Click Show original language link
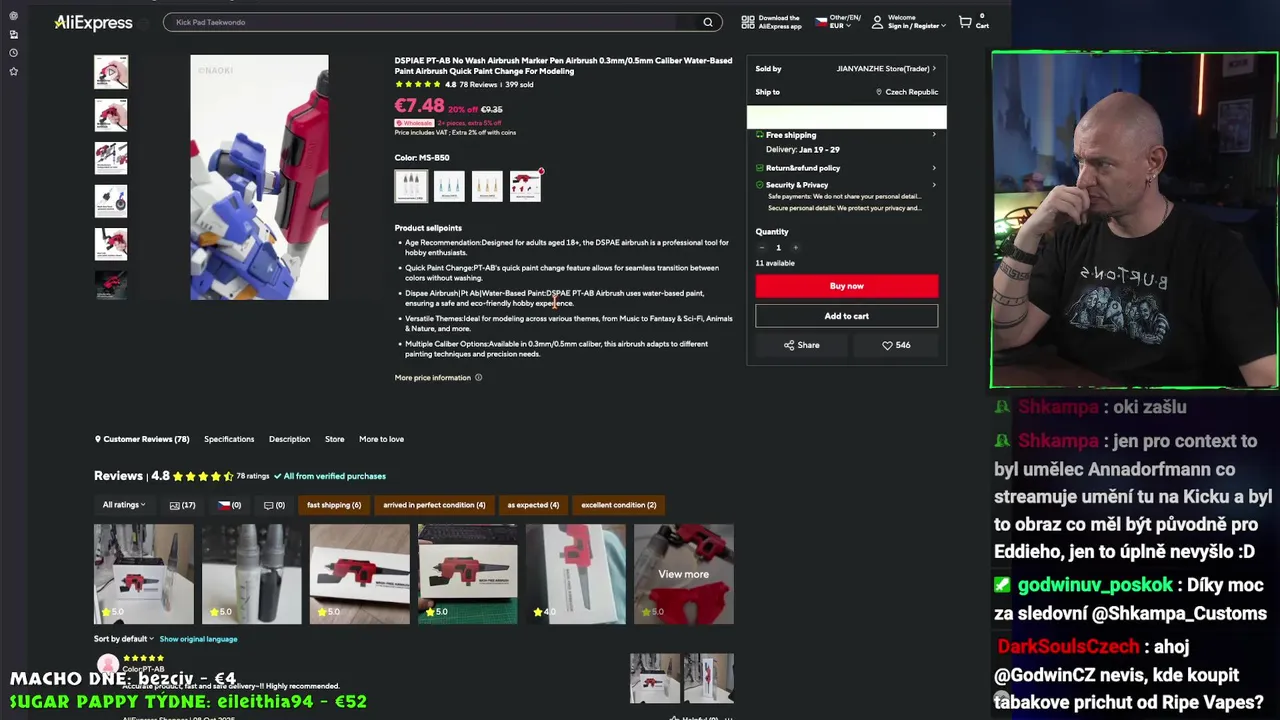The width and height of the screenshot is (1280, 720). click(198, 639)
